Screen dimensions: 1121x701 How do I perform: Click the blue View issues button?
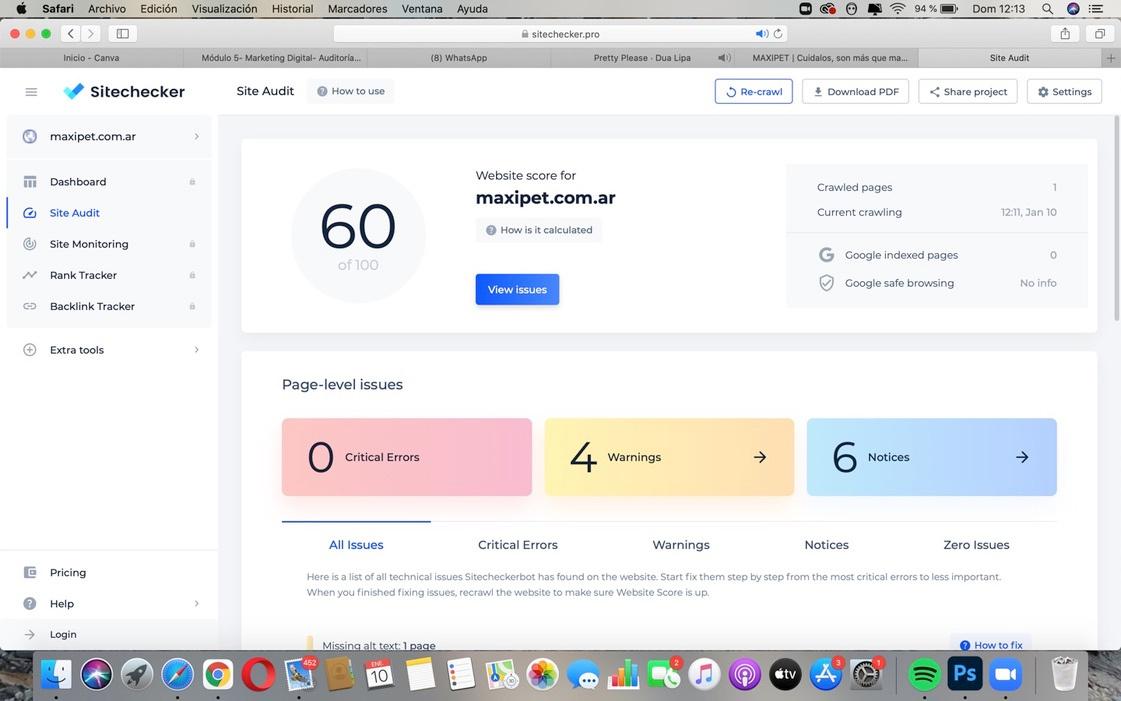(517, 289)
